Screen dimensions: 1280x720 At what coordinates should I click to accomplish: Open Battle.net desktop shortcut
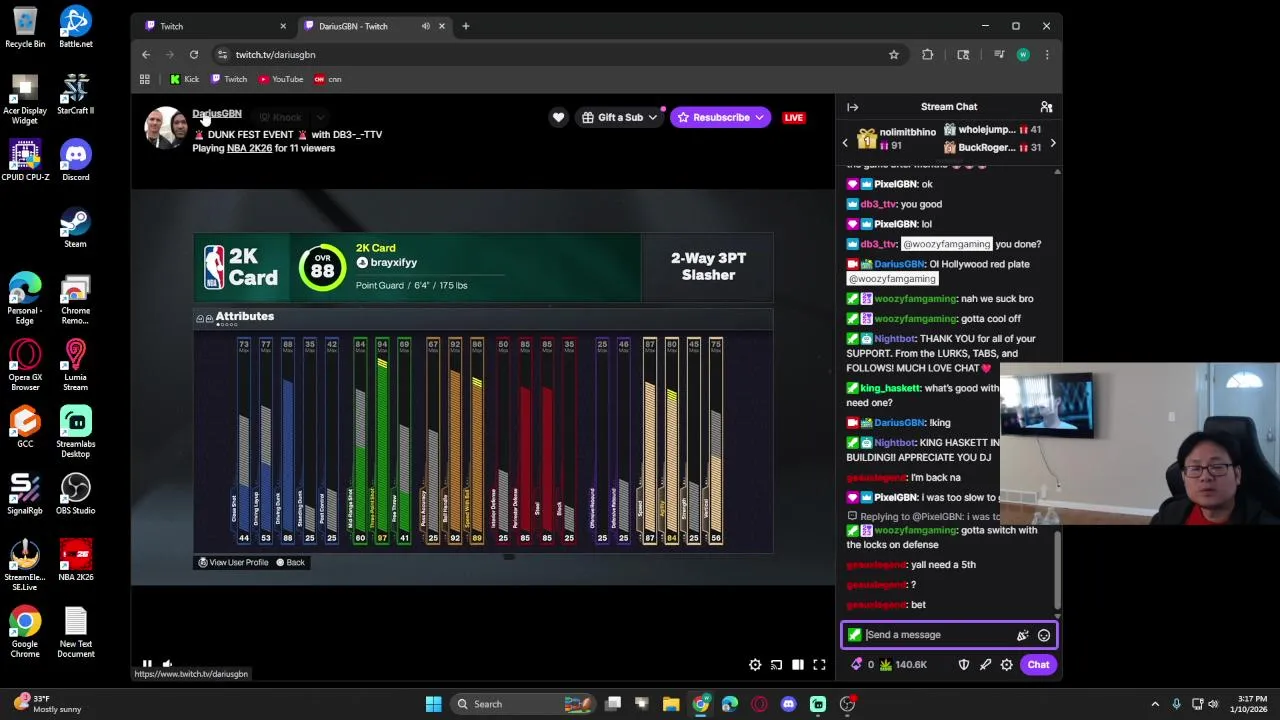tap(76, 27)
